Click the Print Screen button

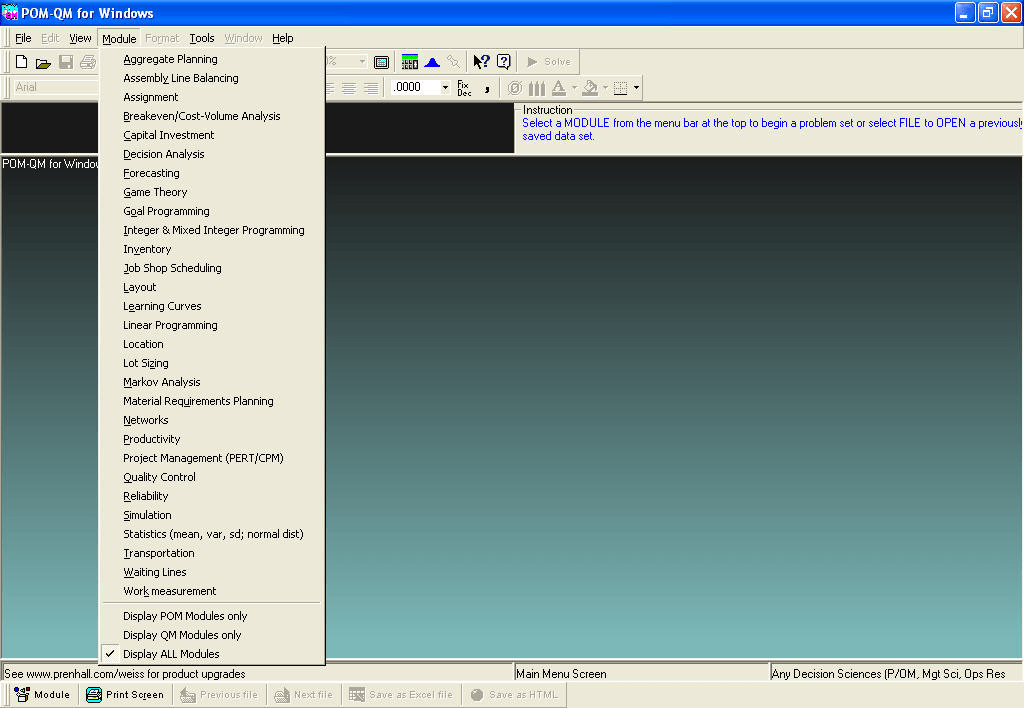pos(125,694)
